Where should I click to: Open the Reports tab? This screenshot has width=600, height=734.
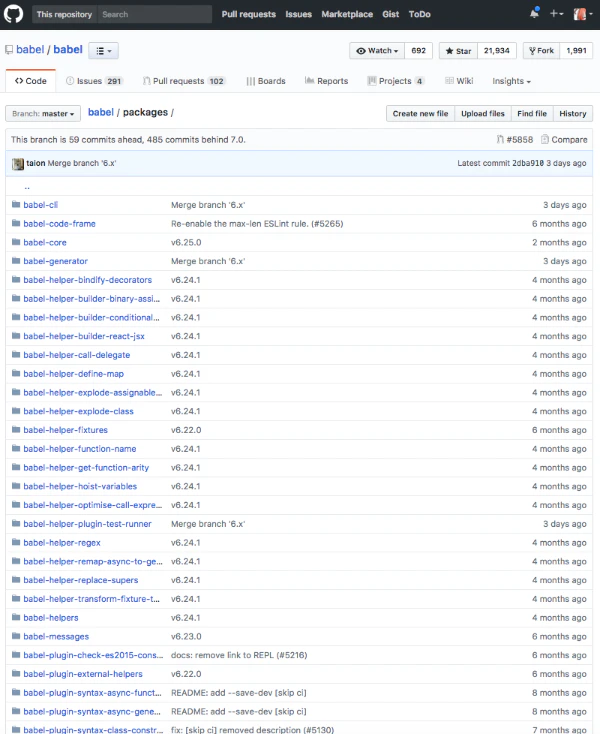pos(326,81)
